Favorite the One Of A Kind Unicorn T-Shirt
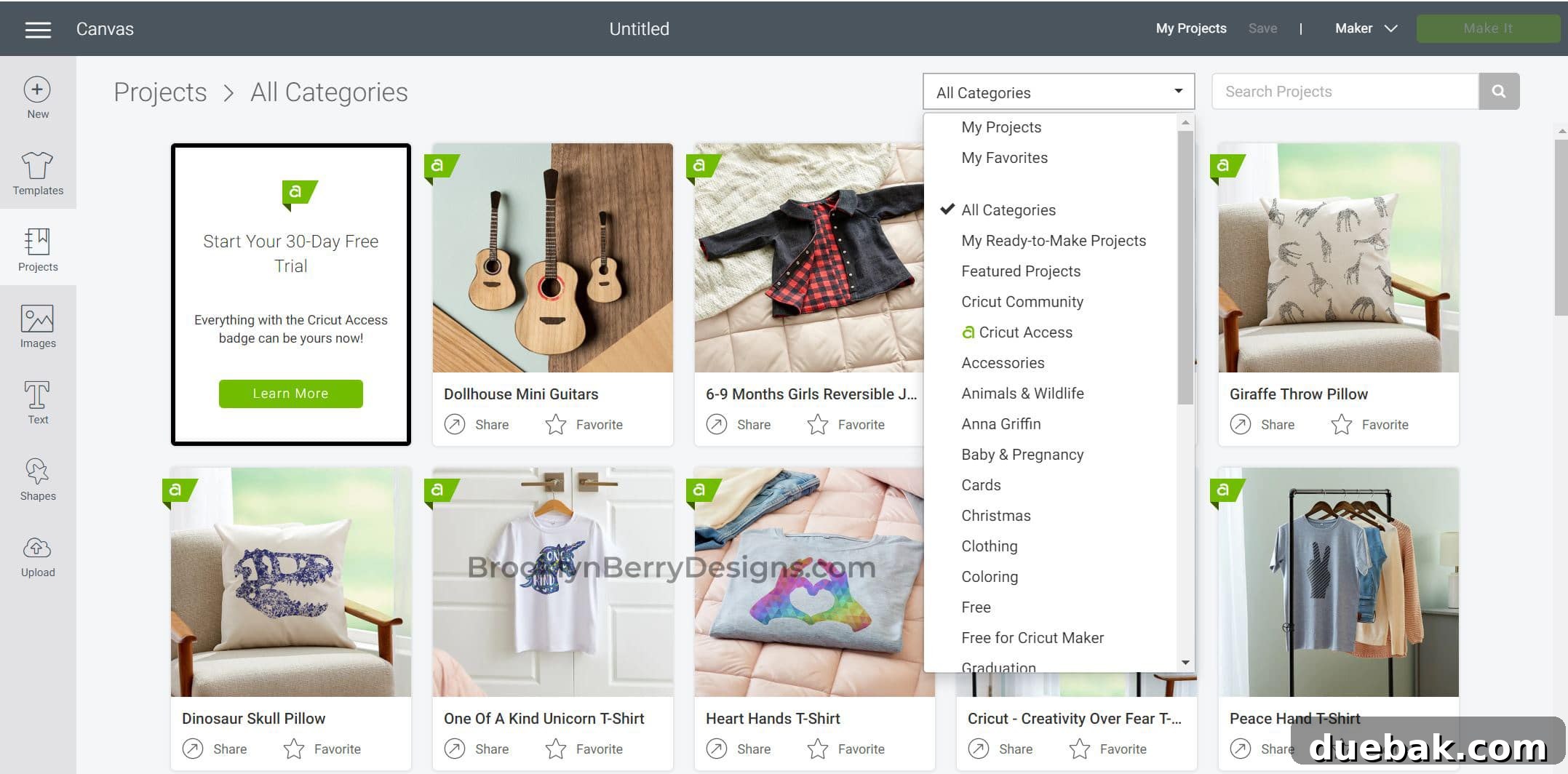This screenshot has height=774, width=1568. coord(584,749)
